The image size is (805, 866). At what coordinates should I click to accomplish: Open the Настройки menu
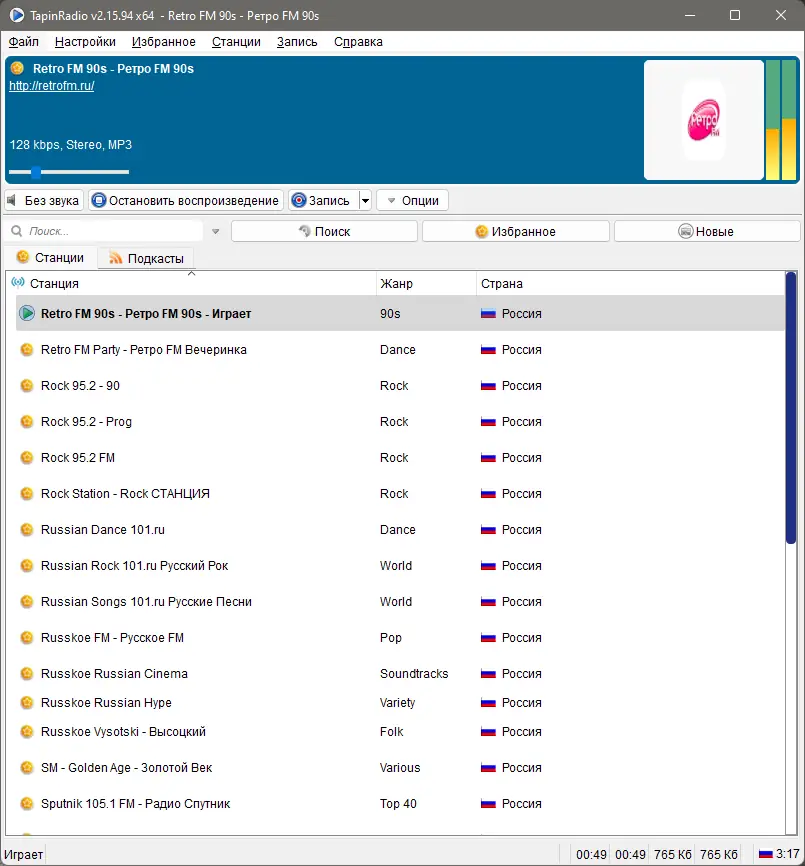[85, 42]
